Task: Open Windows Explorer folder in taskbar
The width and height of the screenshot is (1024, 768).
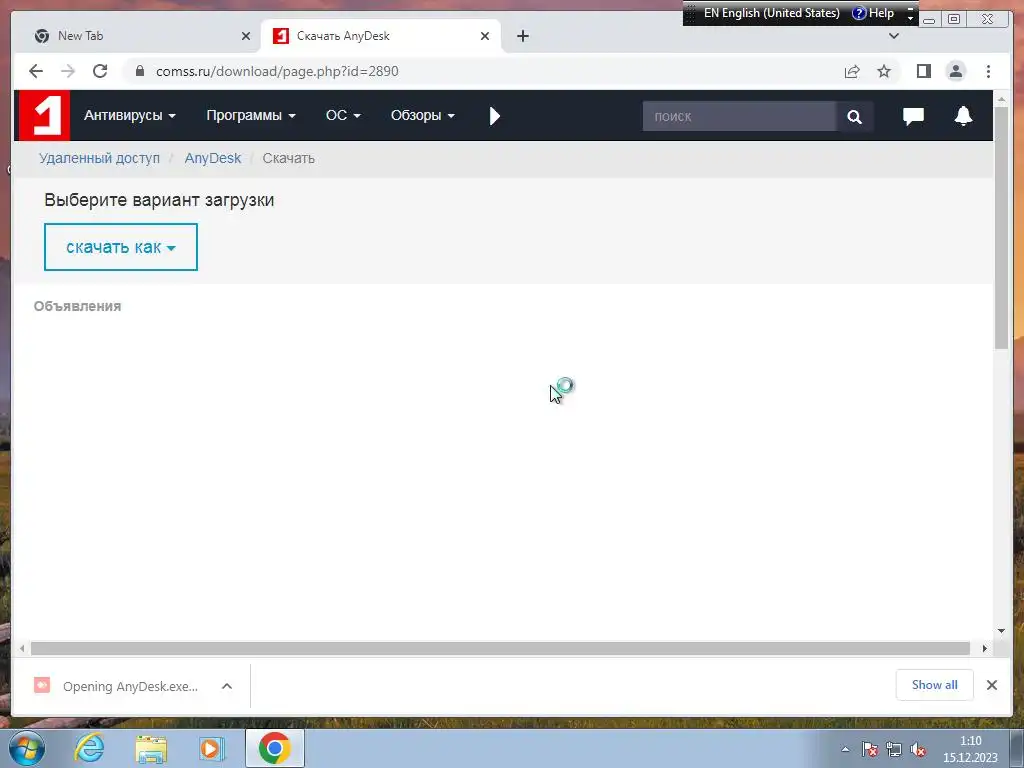Action: click(151, 748)
